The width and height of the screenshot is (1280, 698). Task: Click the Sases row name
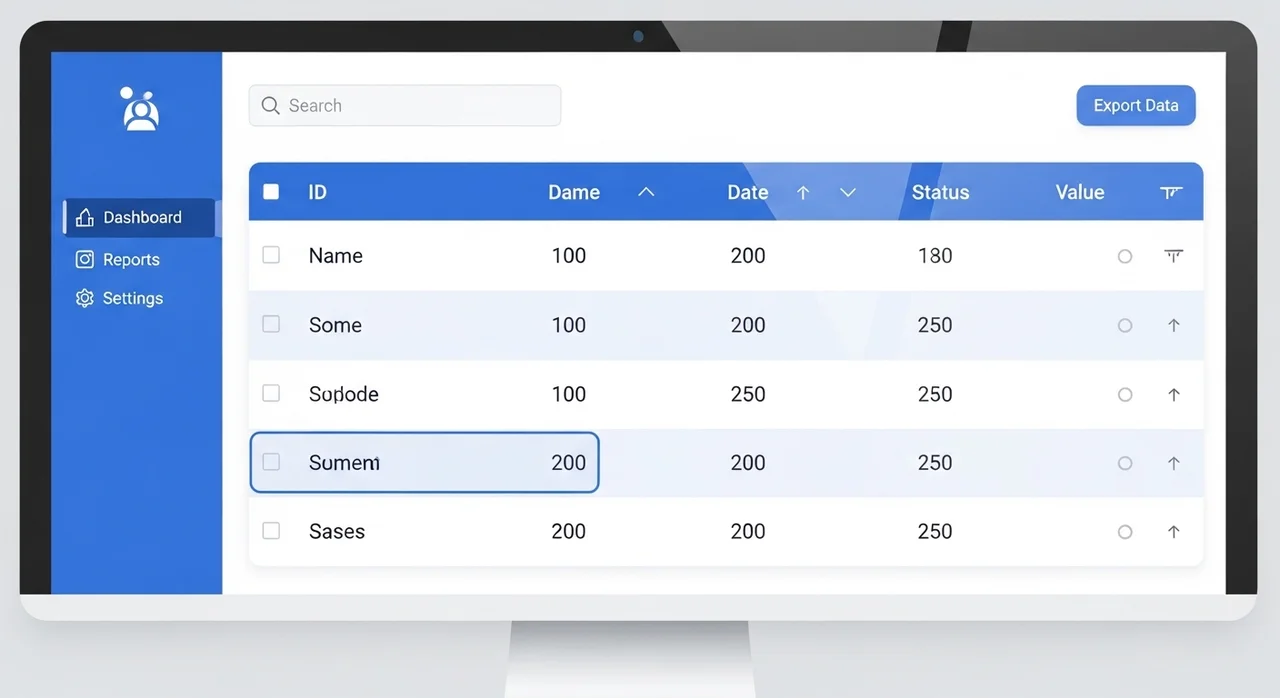pyautogui.click(x=337, y=532)
